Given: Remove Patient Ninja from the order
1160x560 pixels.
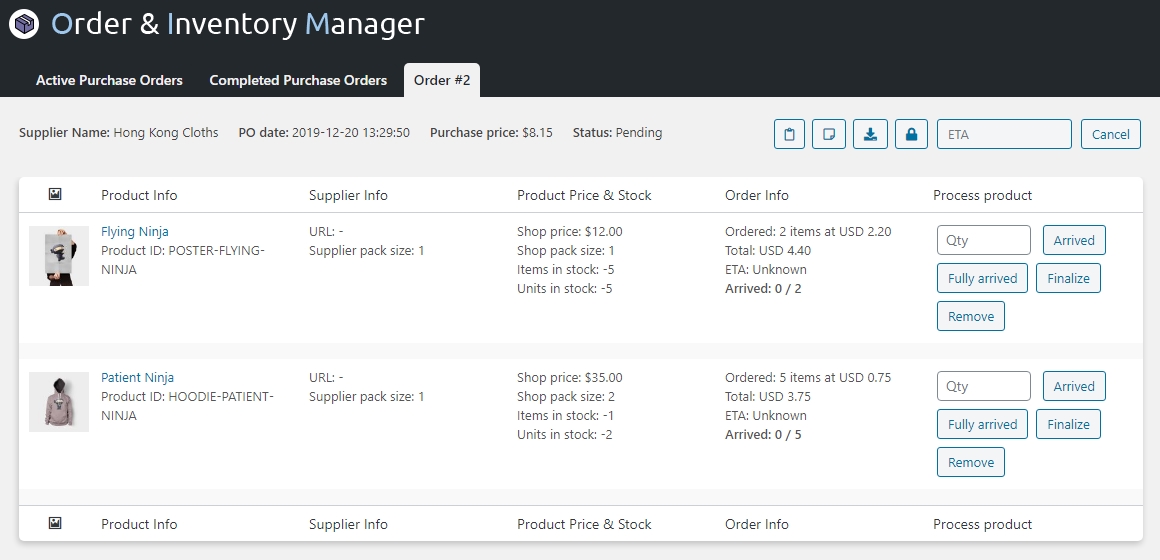Looking at the screenshot, I should click(971, 462).
